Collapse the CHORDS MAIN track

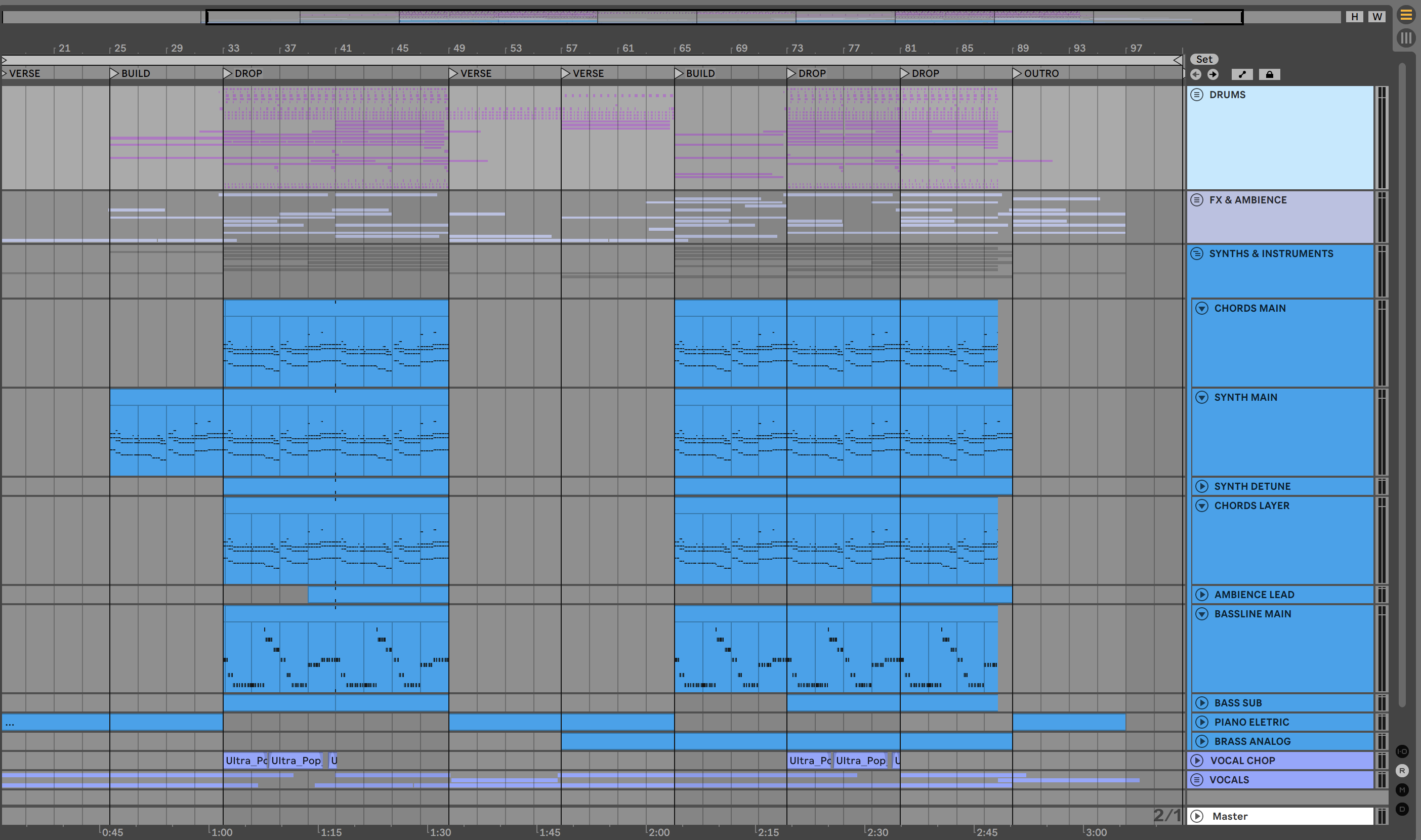coord(1202,308)
